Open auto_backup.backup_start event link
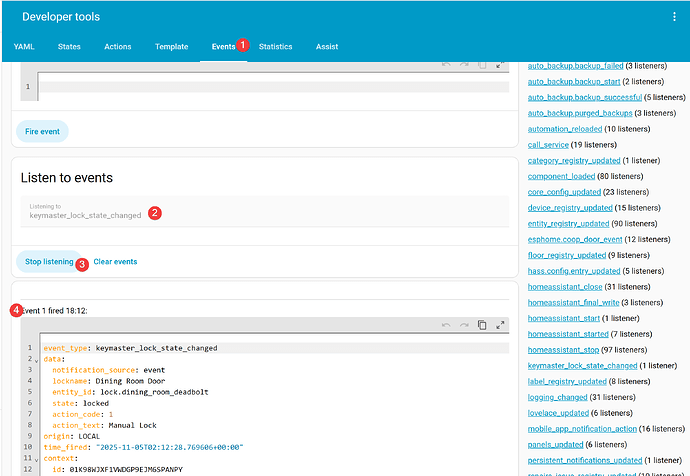This screenshot has width=690, height=476. [574, 82]
